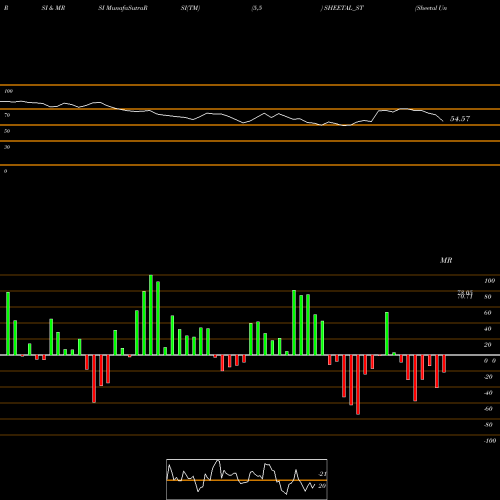Click the end point of the RSI line
This screenshot has height=500, width=500.
(443, 121)
